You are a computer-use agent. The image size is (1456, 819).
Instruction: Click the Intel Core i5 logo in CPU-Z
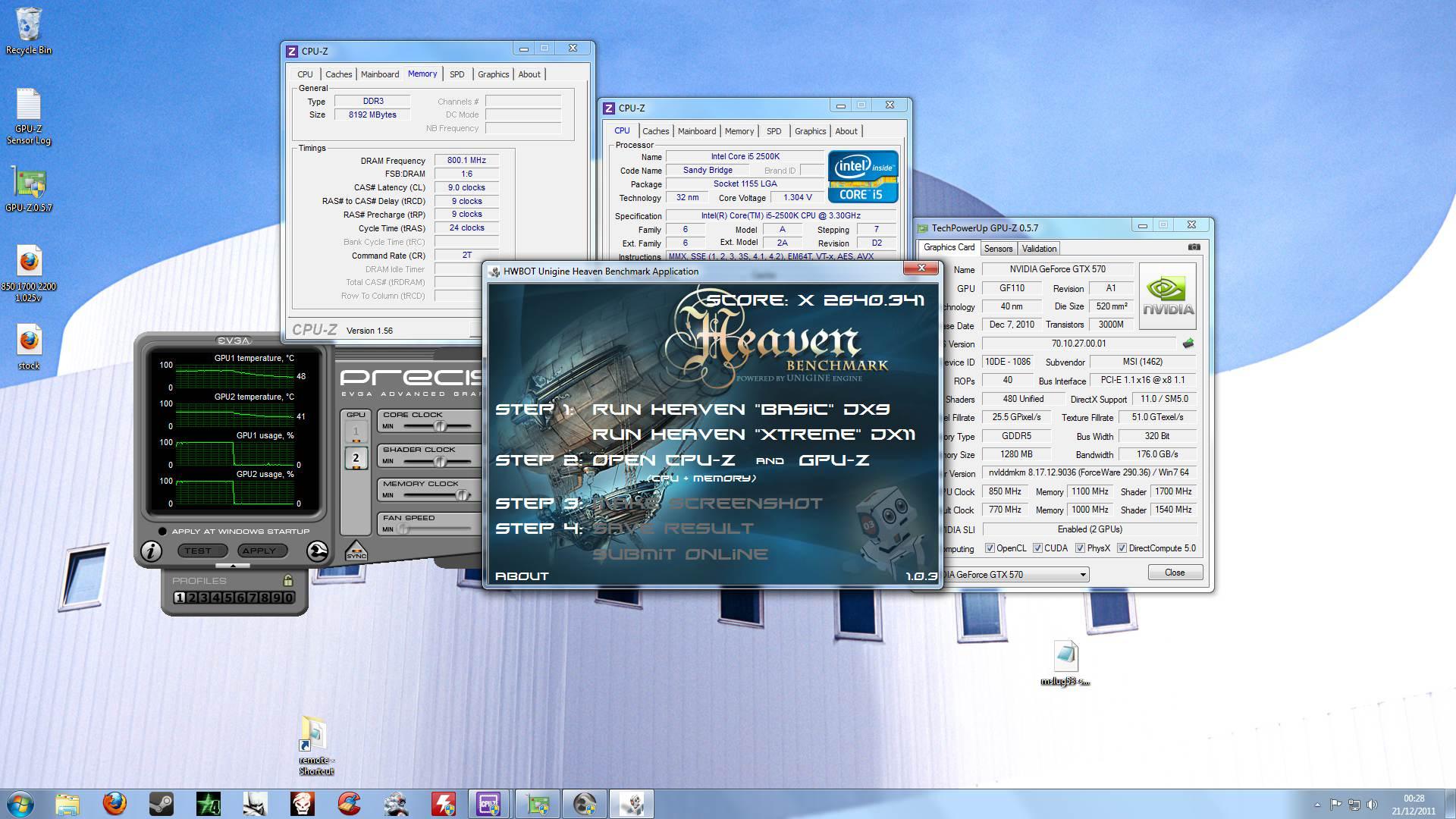point(862,177)
